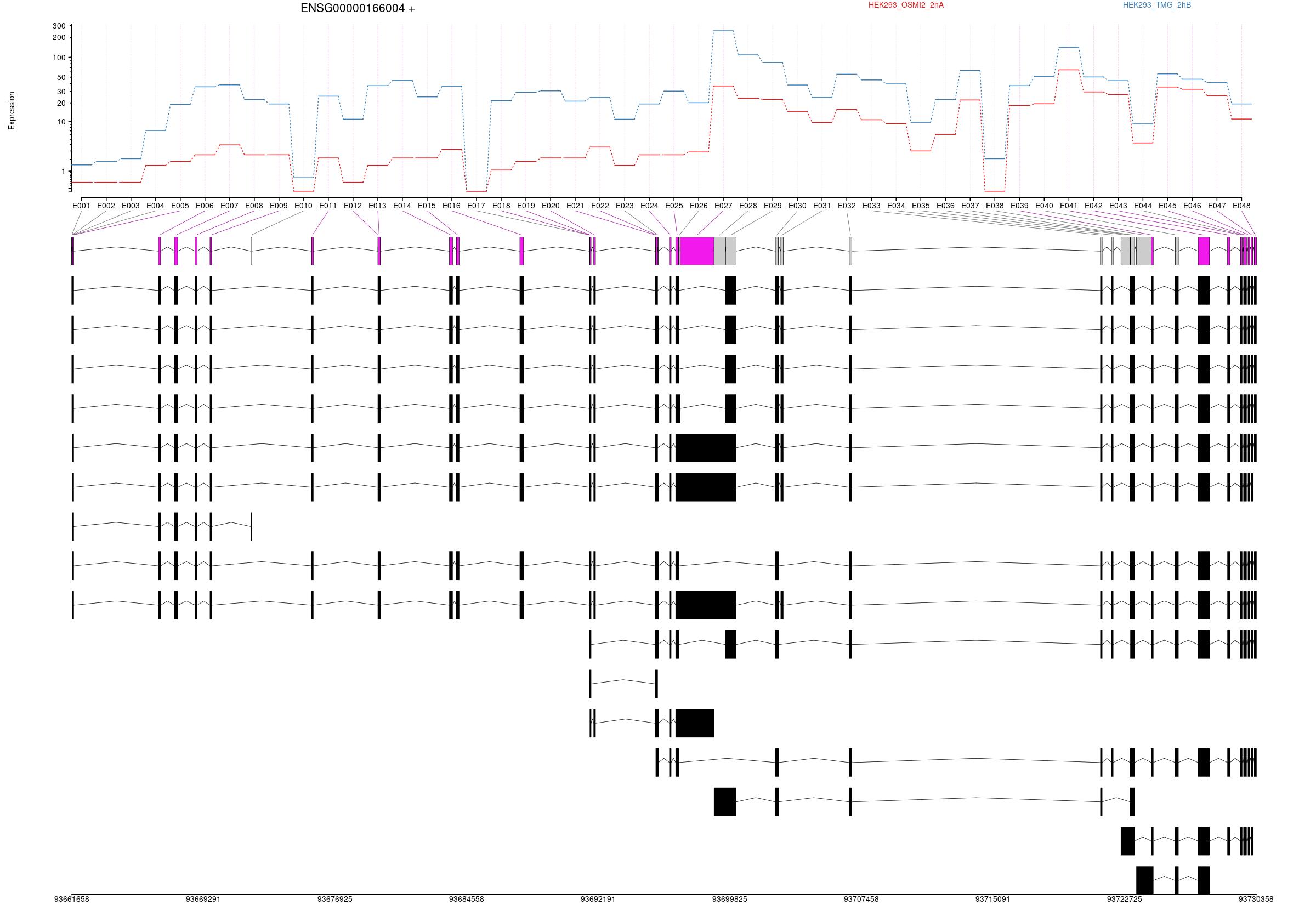
Task: Click genomic coordinate 93676925
Action: tap(334, 899)
